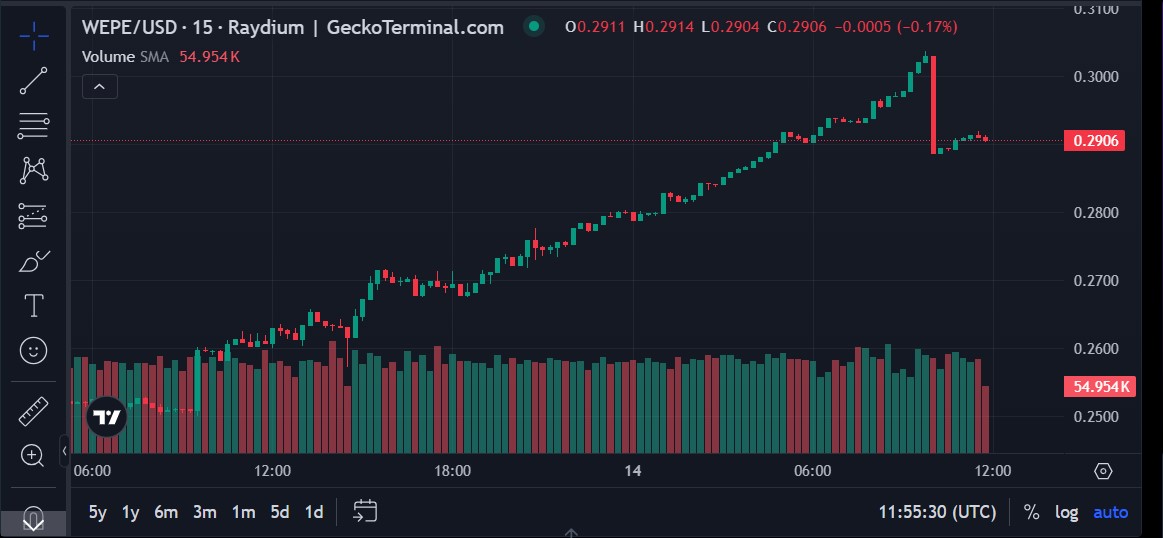Open the TradingView logo link
Image resolution: width=1163 pixels, height=538 pixels.
[106, 418]
